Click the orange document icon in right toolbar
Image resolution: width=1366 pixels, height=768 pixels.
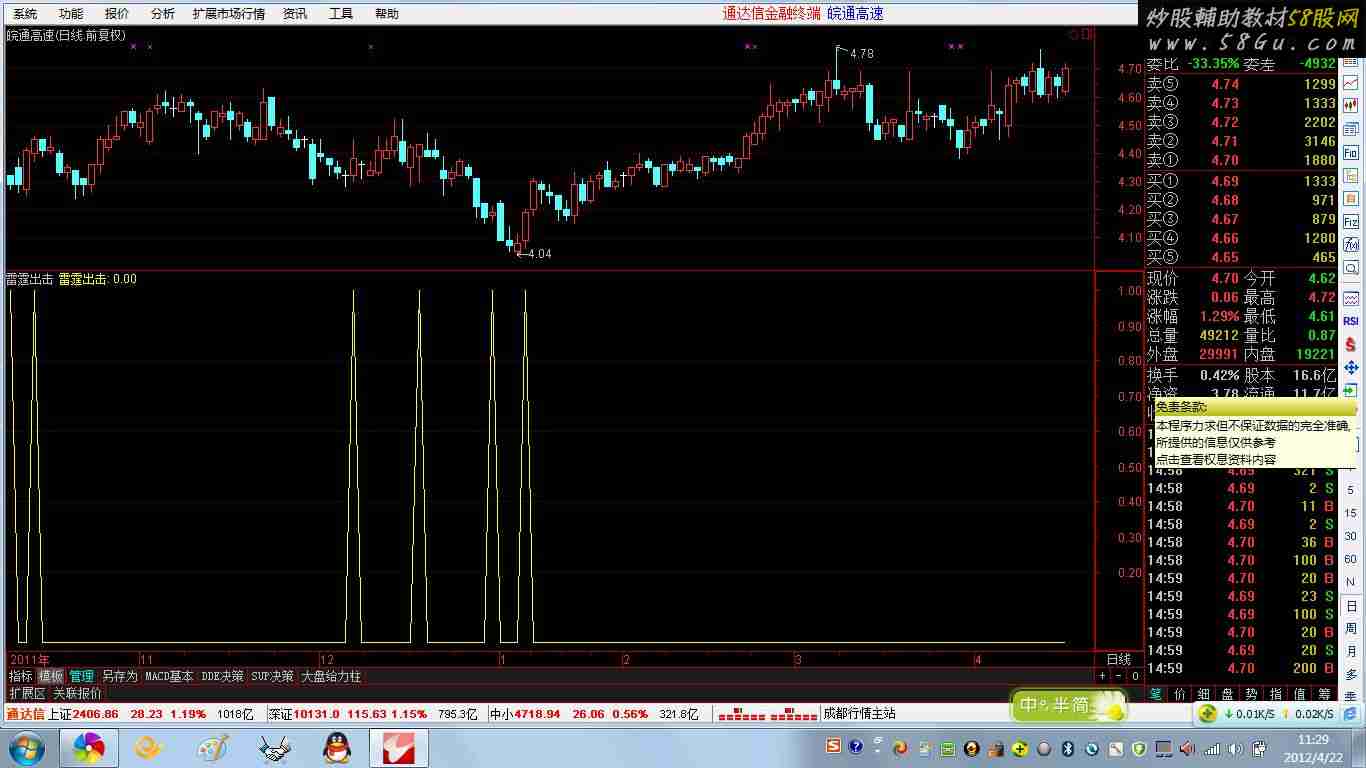(1351, 199)
